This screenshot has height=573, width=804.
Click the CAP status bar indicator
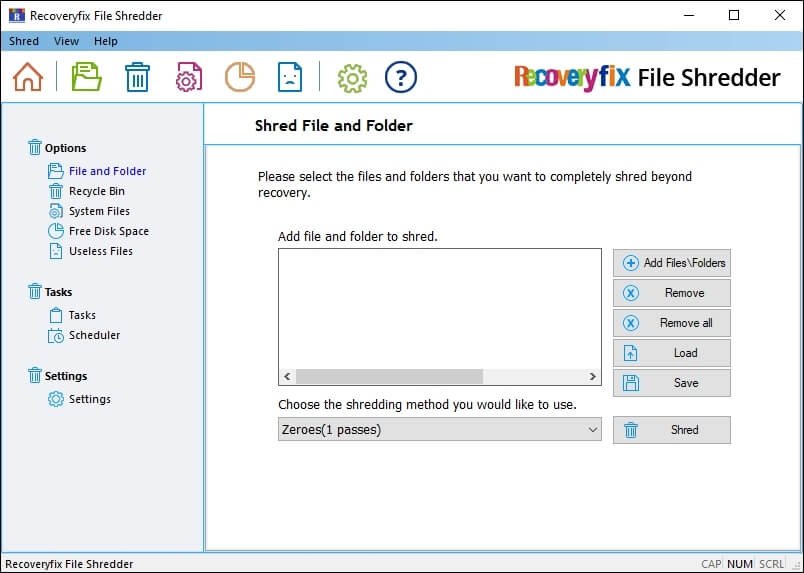(711, 564)
